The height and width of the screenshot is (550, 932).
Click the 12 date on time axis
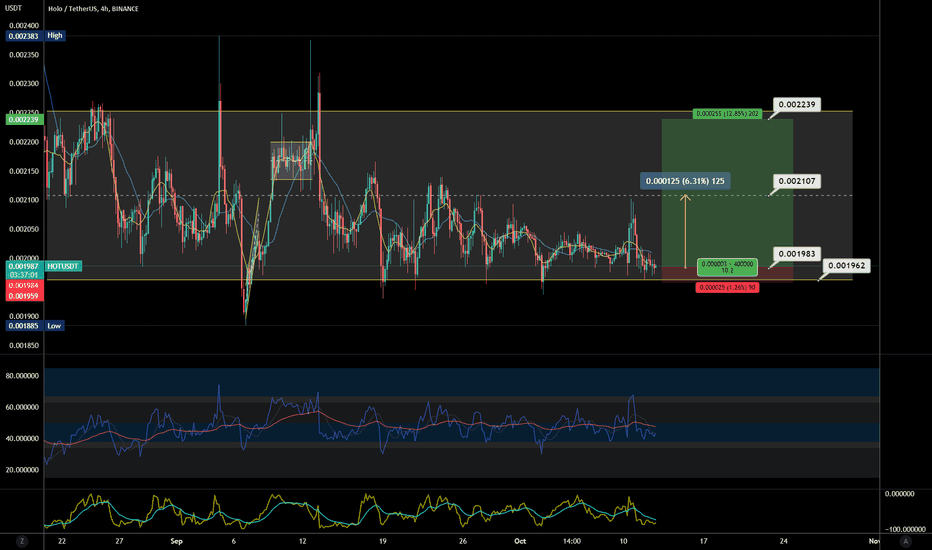(x=303, y=541)
